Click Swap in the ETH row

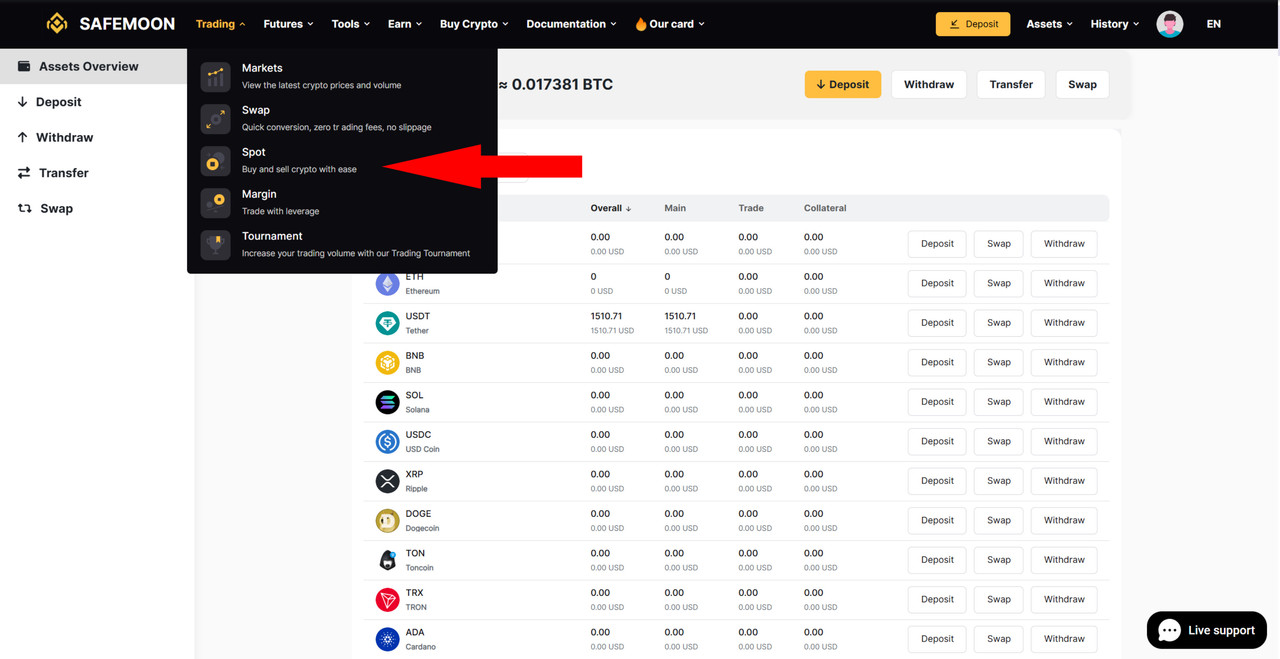[999, 283]
